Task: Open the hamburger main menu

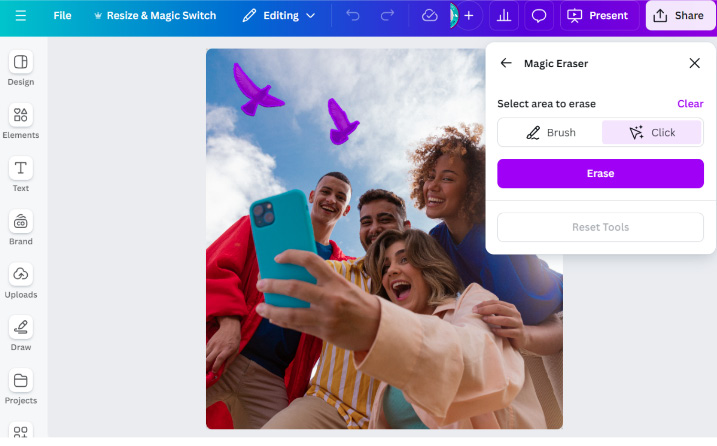Action: [x=21, y=16]
